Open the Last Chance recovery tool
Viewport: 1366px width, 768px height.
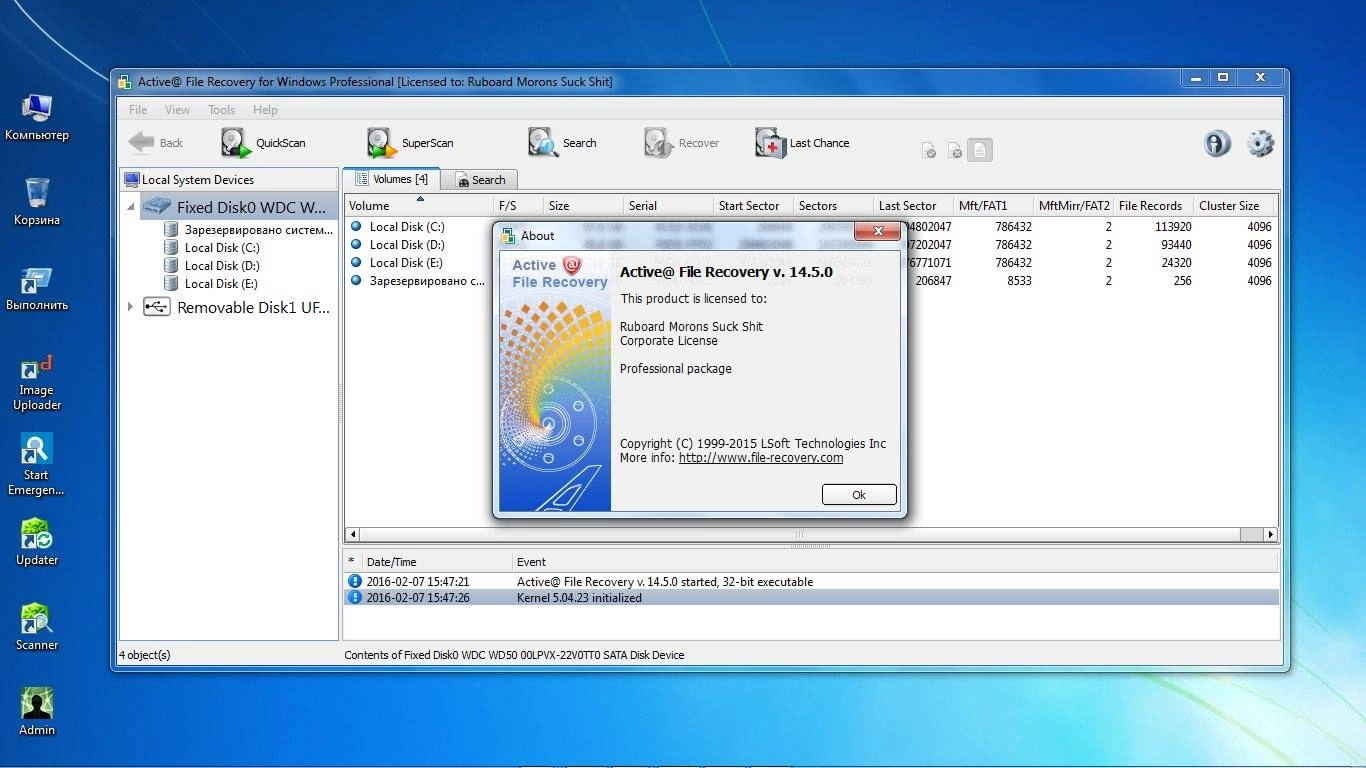tap(802, 143)
